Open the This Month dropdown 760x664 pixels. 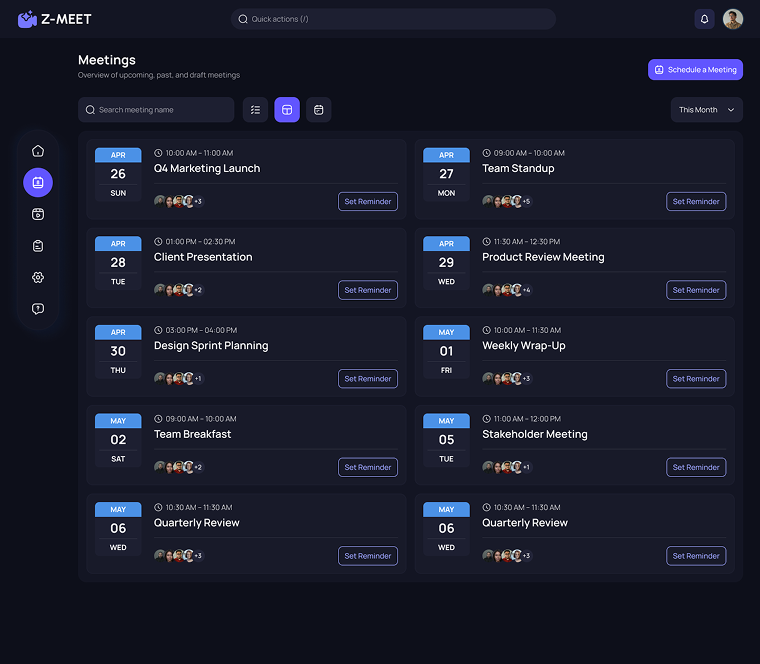pyautogui.click(x=707, y=110)
